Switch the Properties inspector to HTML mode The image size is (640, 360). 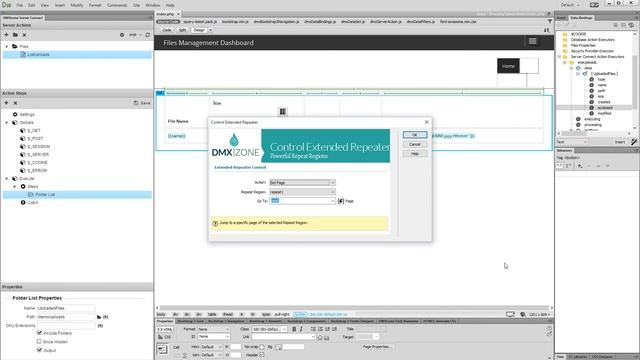165,329
